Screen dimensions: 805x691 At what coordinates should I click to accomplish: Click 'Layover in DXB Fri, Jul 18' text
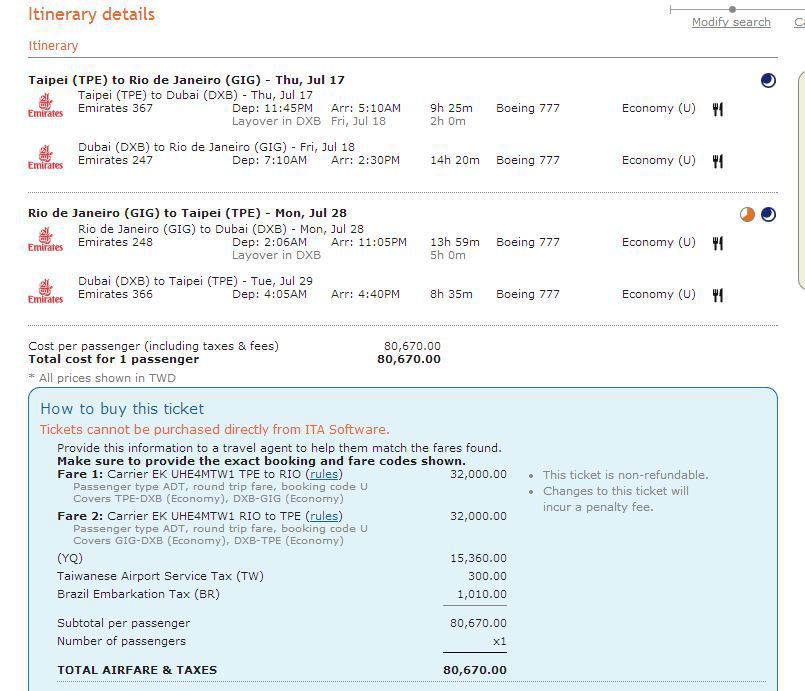coord(309,122)
